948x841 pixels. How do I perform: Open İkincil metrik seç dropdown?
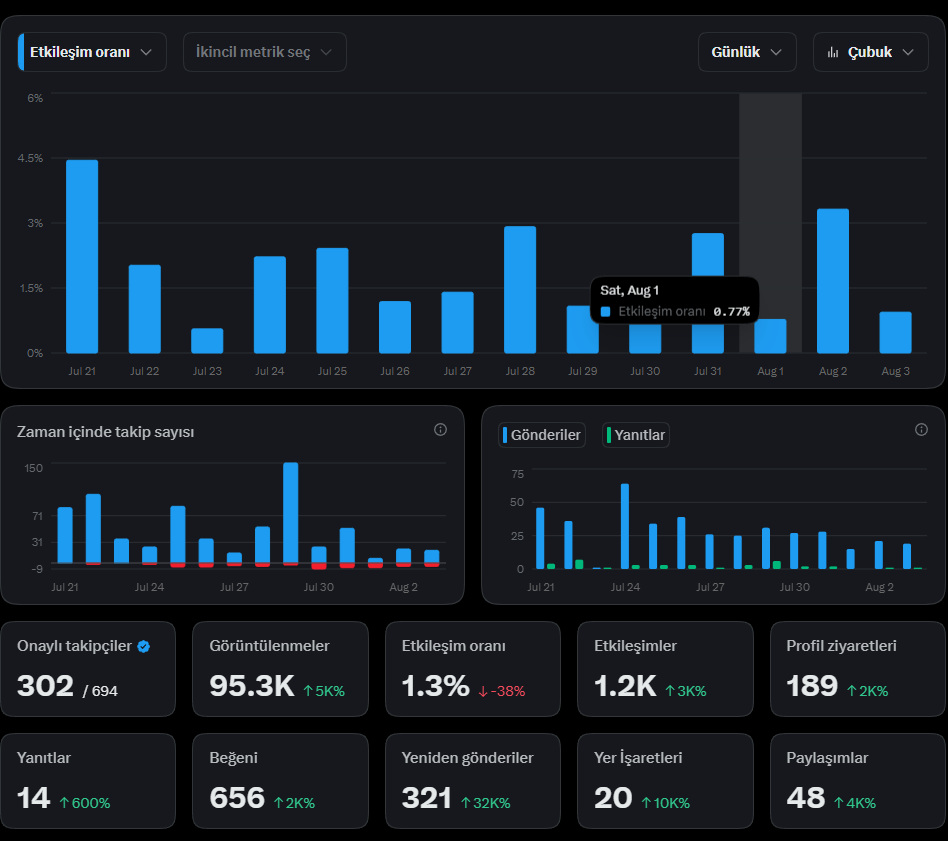265,52
